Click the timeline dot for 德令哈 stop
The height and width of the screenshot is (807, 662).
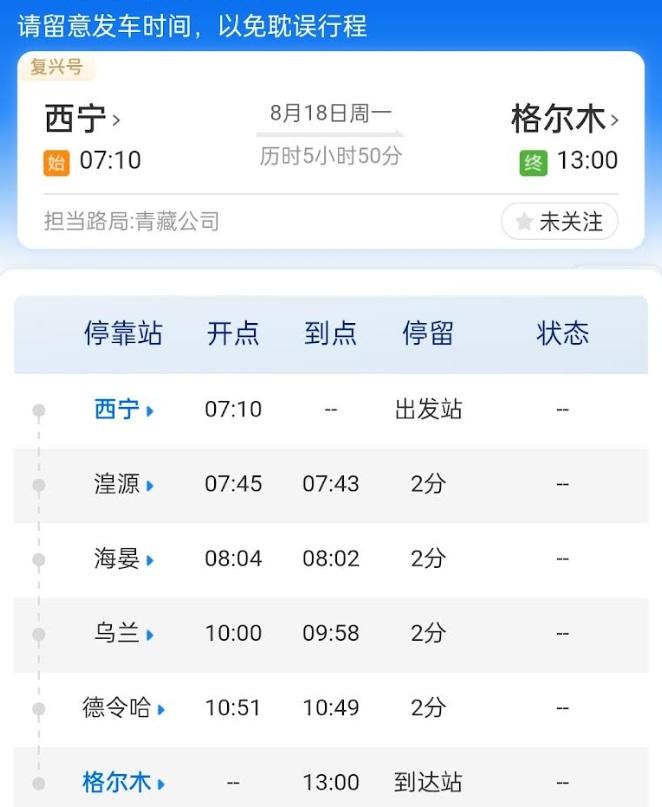[39, 709]
